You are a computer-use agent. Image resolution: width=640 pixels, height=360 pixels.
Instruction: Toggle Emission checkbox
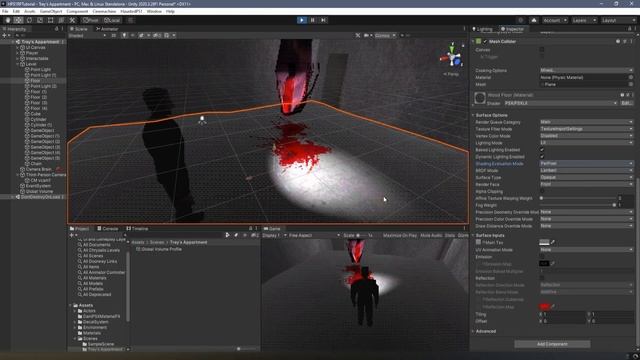tap(542, 257)
